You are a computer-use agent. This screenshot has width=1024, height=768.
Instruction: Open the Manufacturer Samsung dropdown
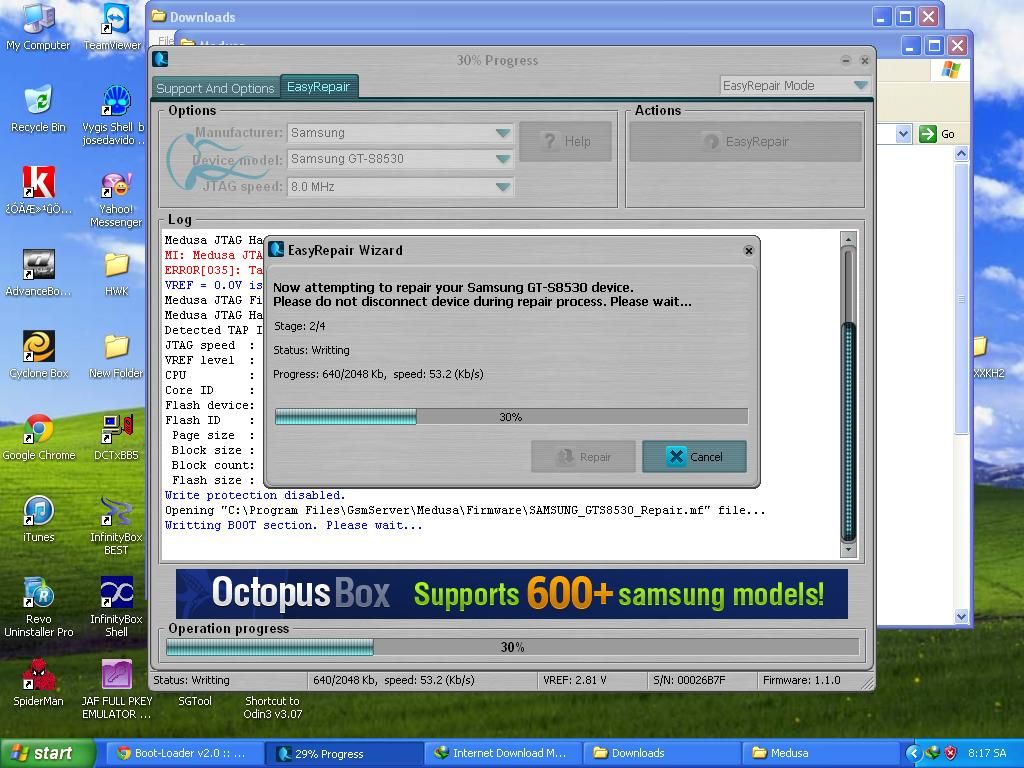[x=502, y=133]
